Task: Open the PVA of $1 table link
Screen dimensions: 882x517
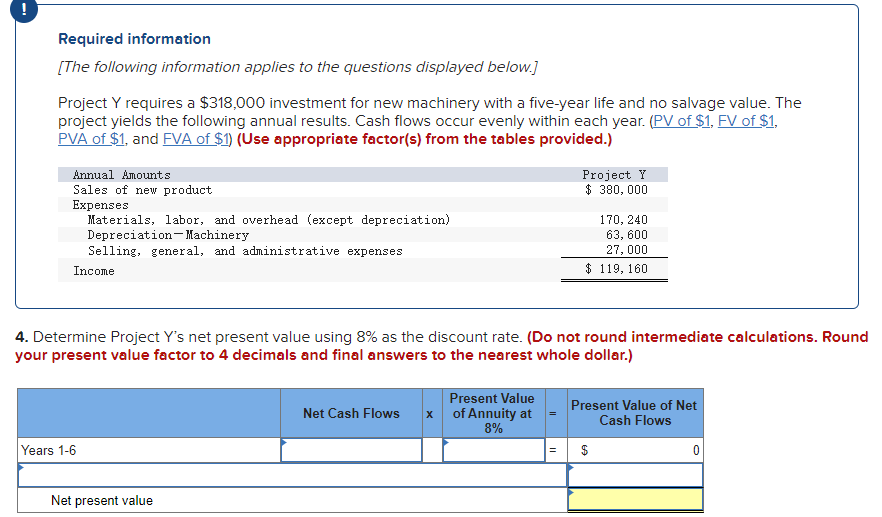Action: coord(91,139)
